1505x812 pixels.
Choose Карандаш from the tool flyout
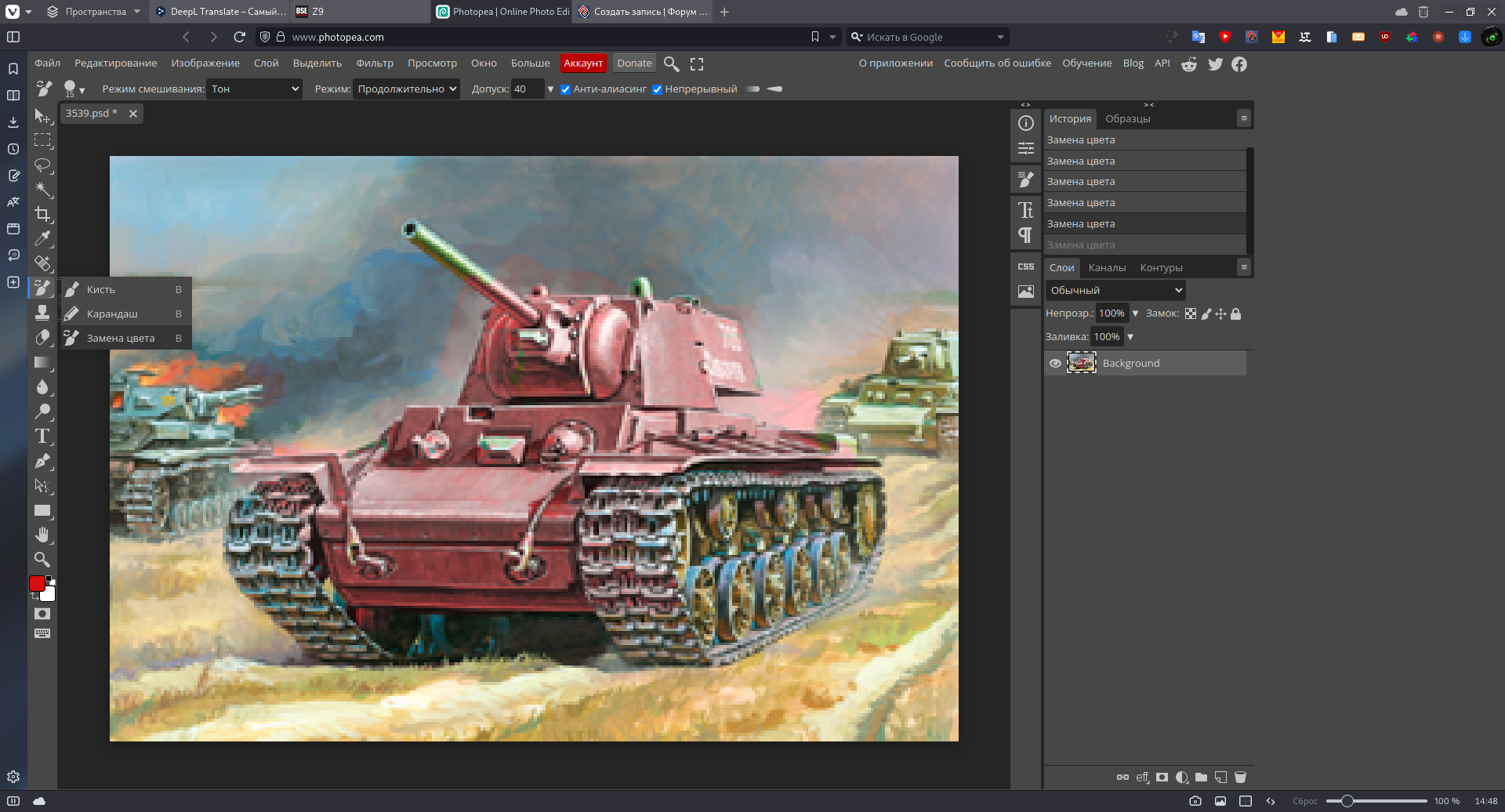pyautogui.click(x=112, y=314)
